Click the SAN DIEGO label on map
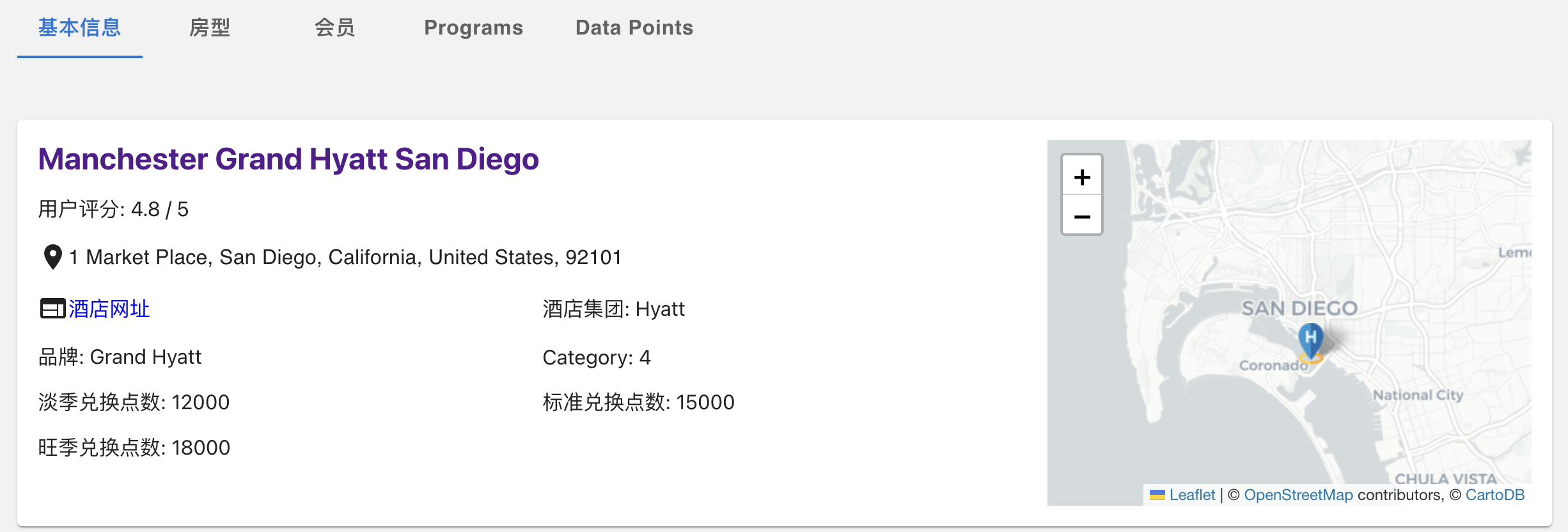Viewport: 1568px width, 532px height. click(x=1299, y=308)
